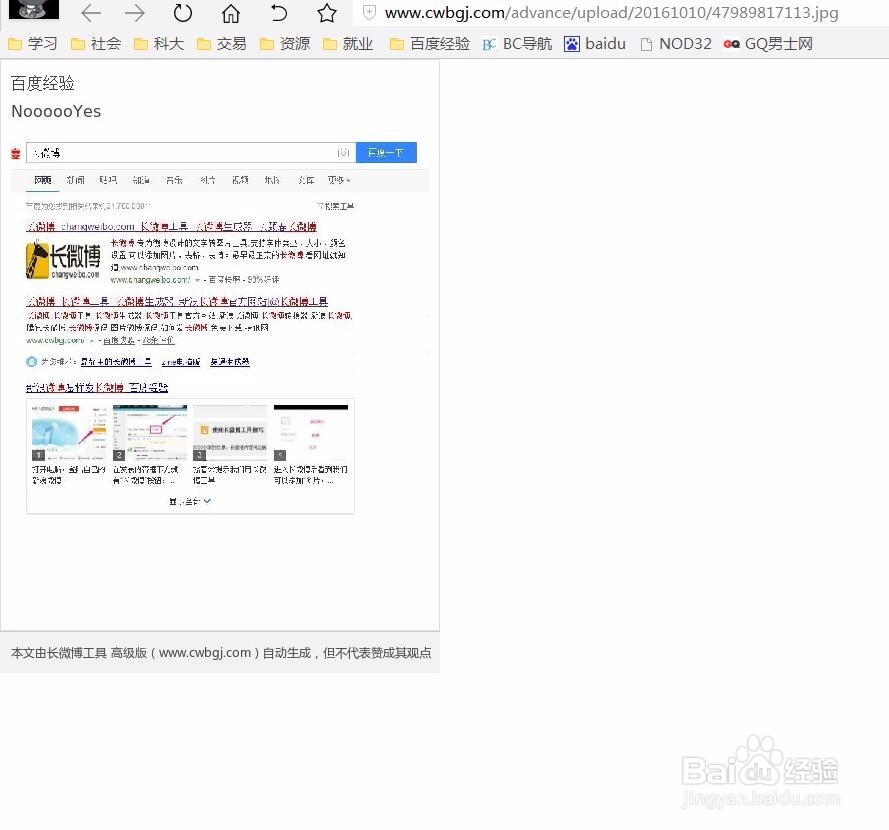Open the search tools link (搜索工具)

(x=336, y=206)
